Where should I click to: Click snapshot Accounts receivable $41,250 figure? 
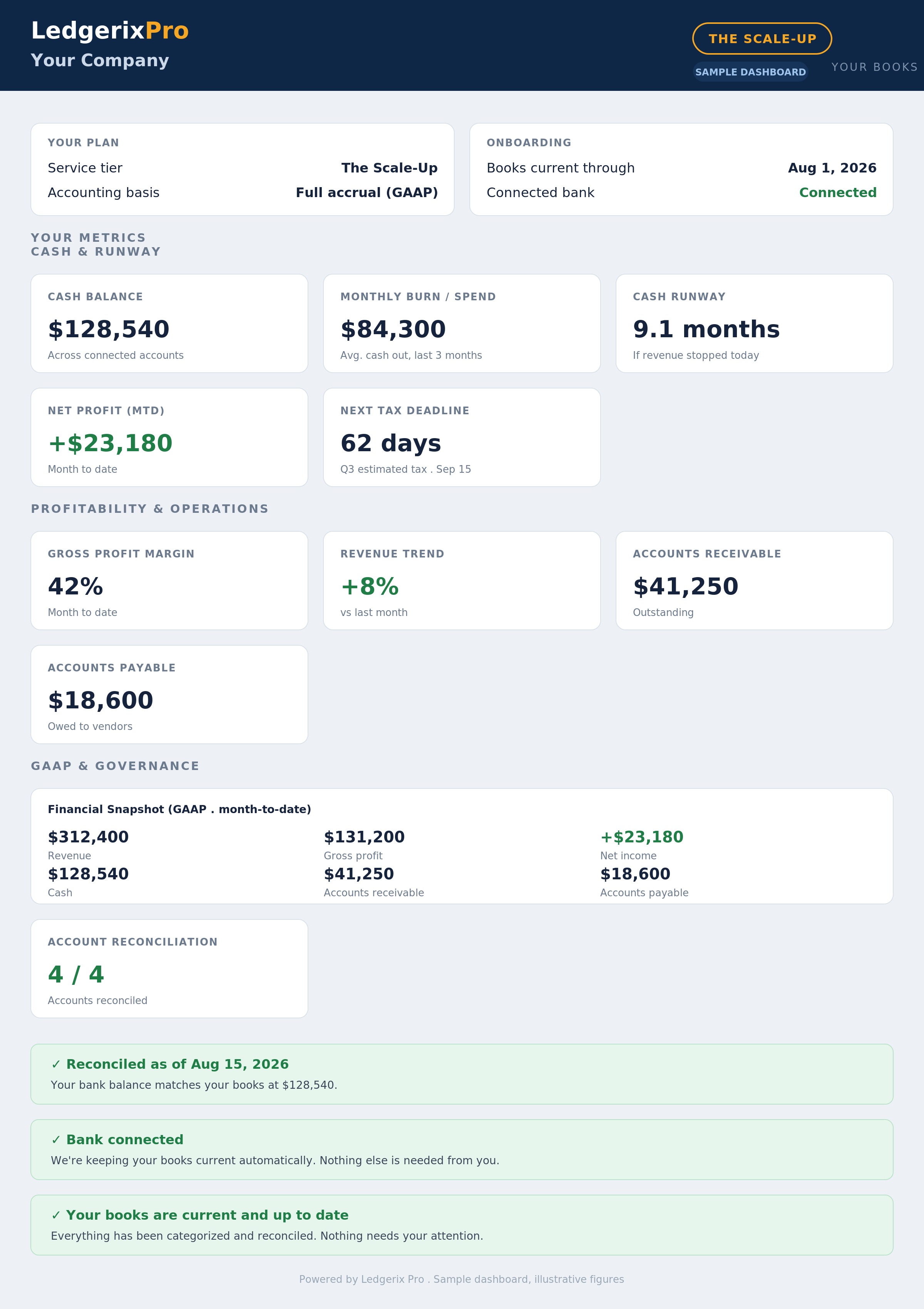coord(358,874)
